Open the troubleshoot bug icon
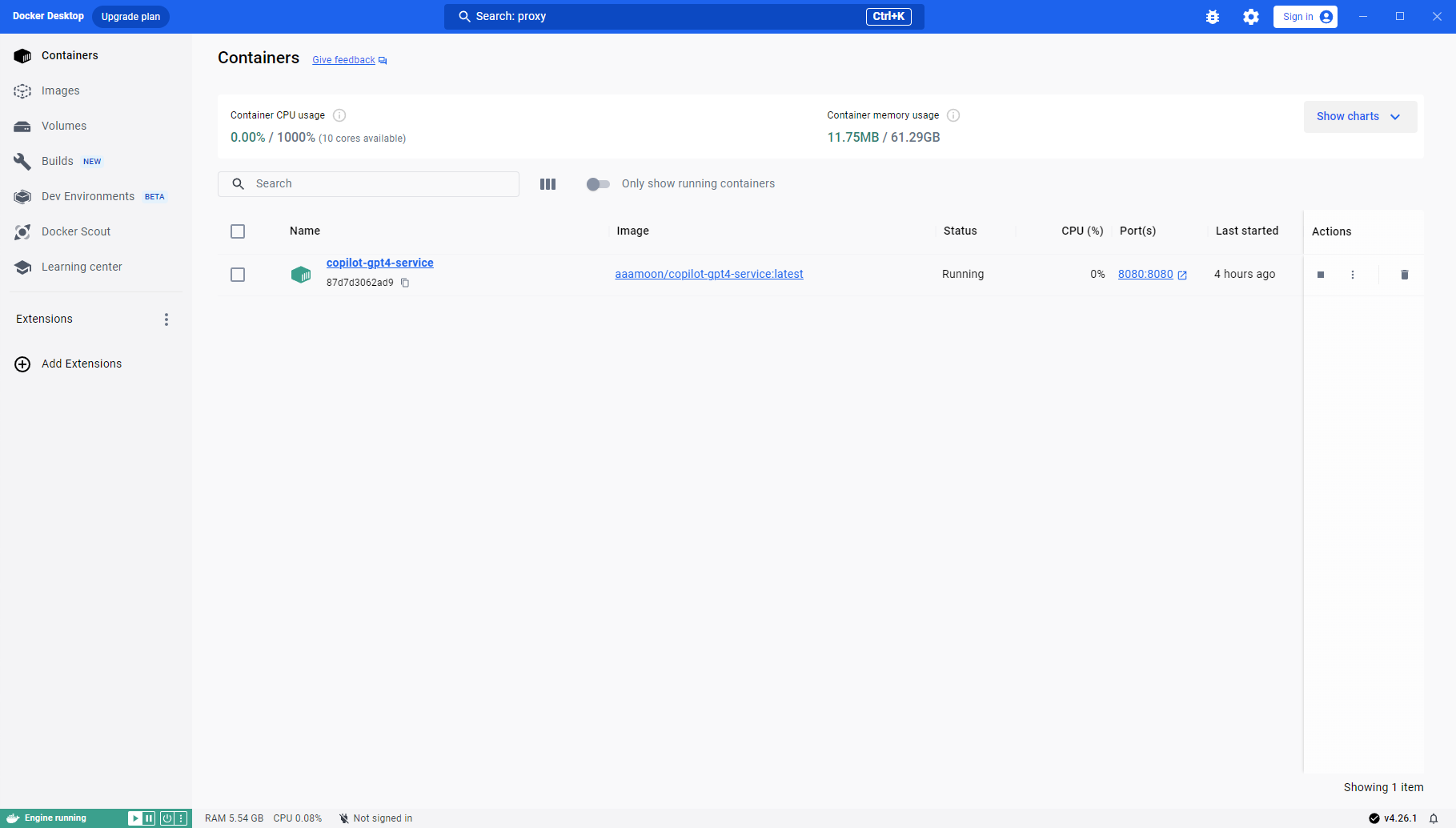The width and height of the screenshot is (1456, 828). coord(1213,17)
